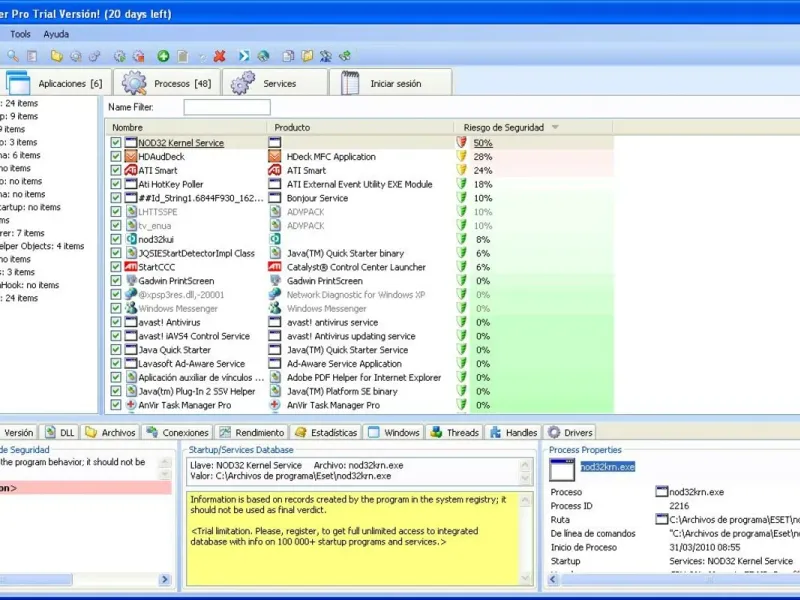Toggle the nod32kui checkbox
This screenshot has height=600, width=800.
pyautogui.click(x=116, y=239)
